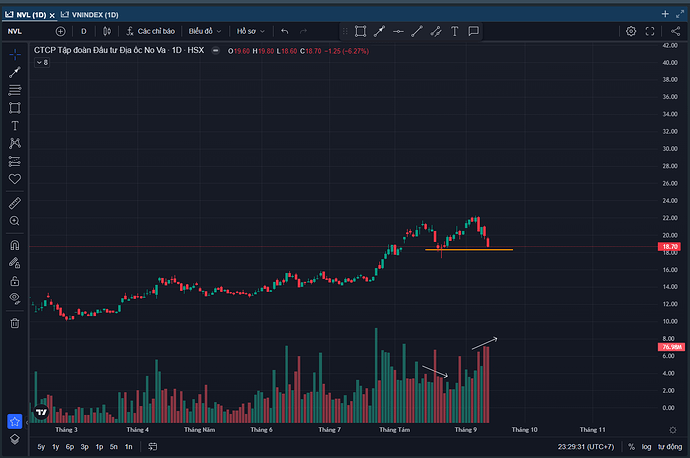The height and width of the screenshot is (458, 690).
Task: Open the chart settings gear
Action: point(631,31)
